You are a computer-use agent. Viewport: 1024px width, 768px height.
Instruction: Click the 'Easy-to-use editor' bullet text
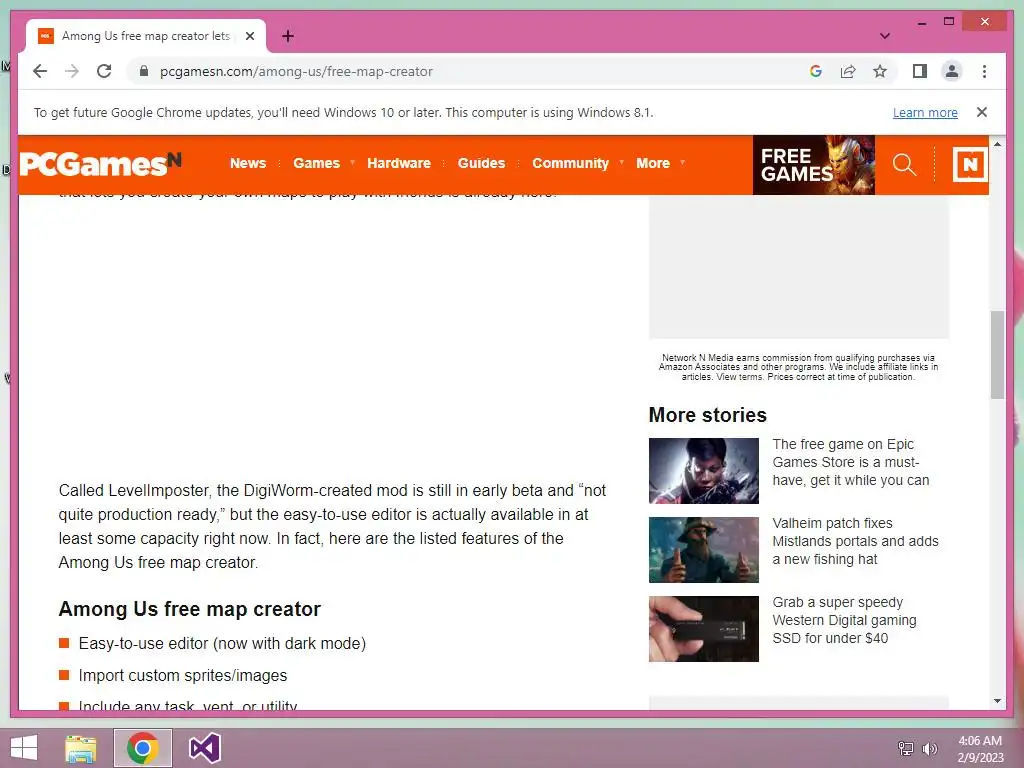[x=222, y=643]
